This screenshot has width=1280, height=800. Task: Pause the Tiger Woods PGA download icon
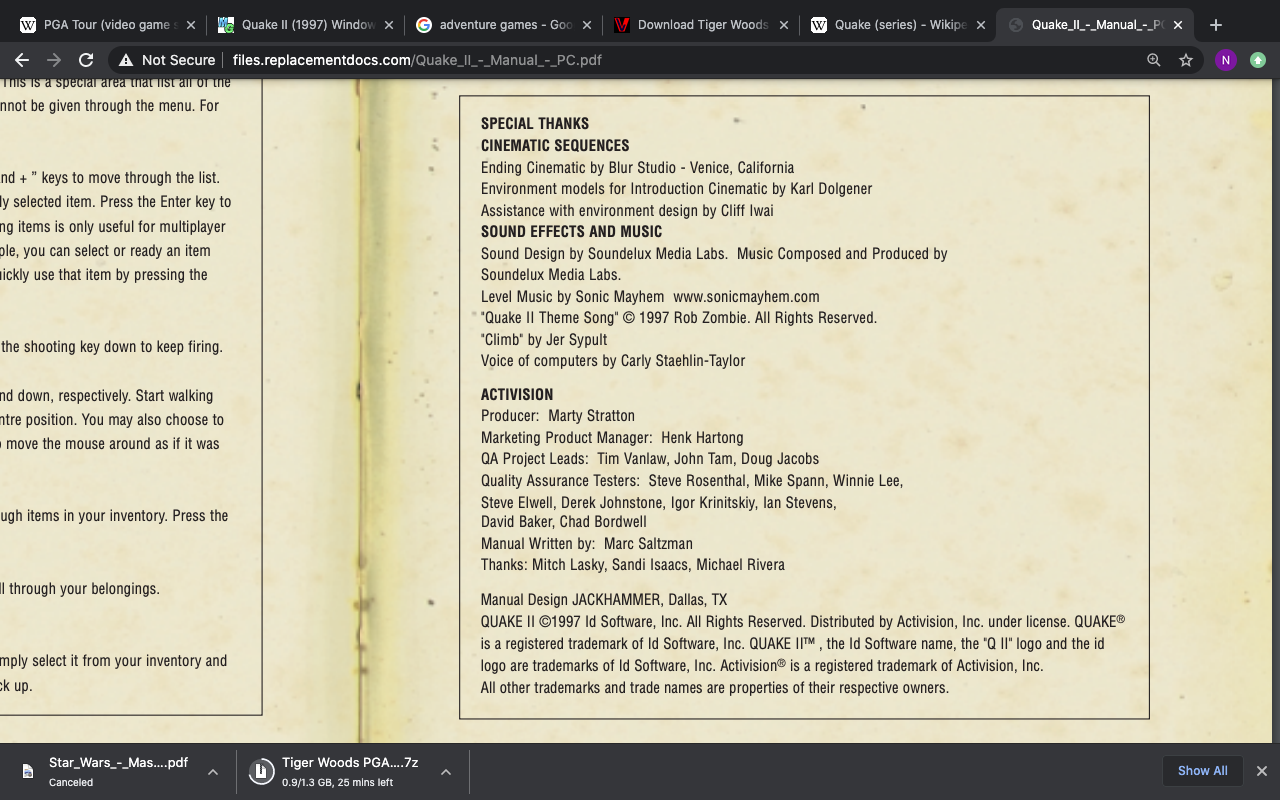[x=261, y=771]
